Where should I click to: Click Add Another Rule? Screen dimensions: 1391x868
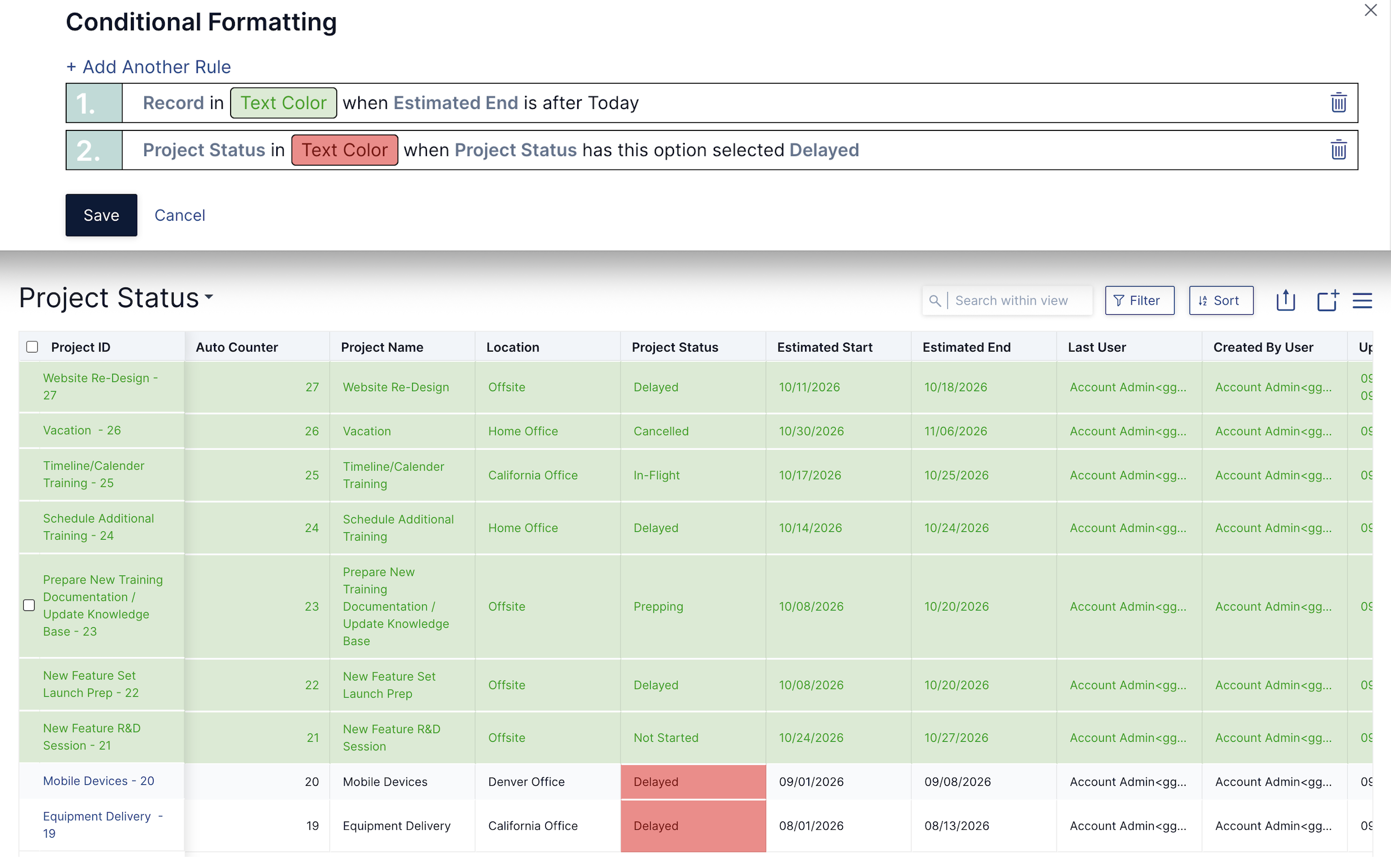tap(148, 67)
